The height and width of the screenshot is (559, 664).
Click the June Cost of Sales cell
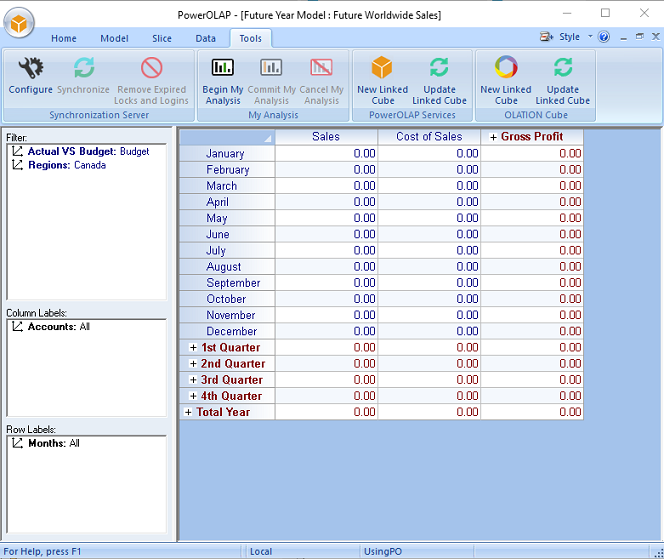(429, 234)
